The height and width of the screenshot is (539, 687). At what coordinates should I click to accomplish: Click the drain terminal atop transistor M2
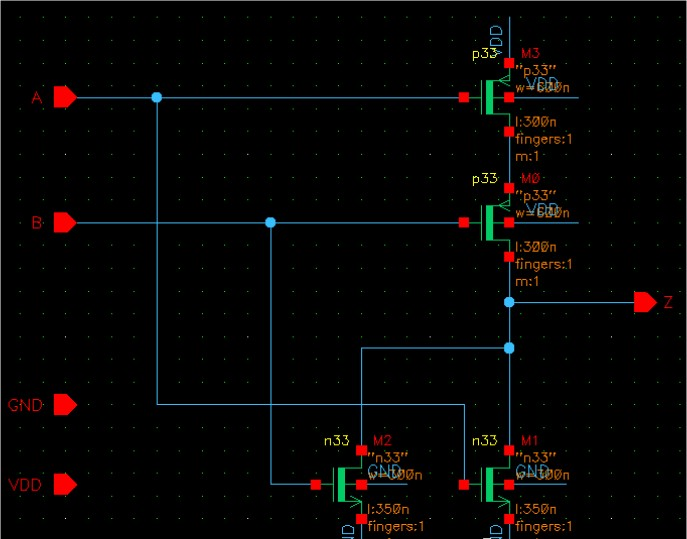tap(361, 450)
